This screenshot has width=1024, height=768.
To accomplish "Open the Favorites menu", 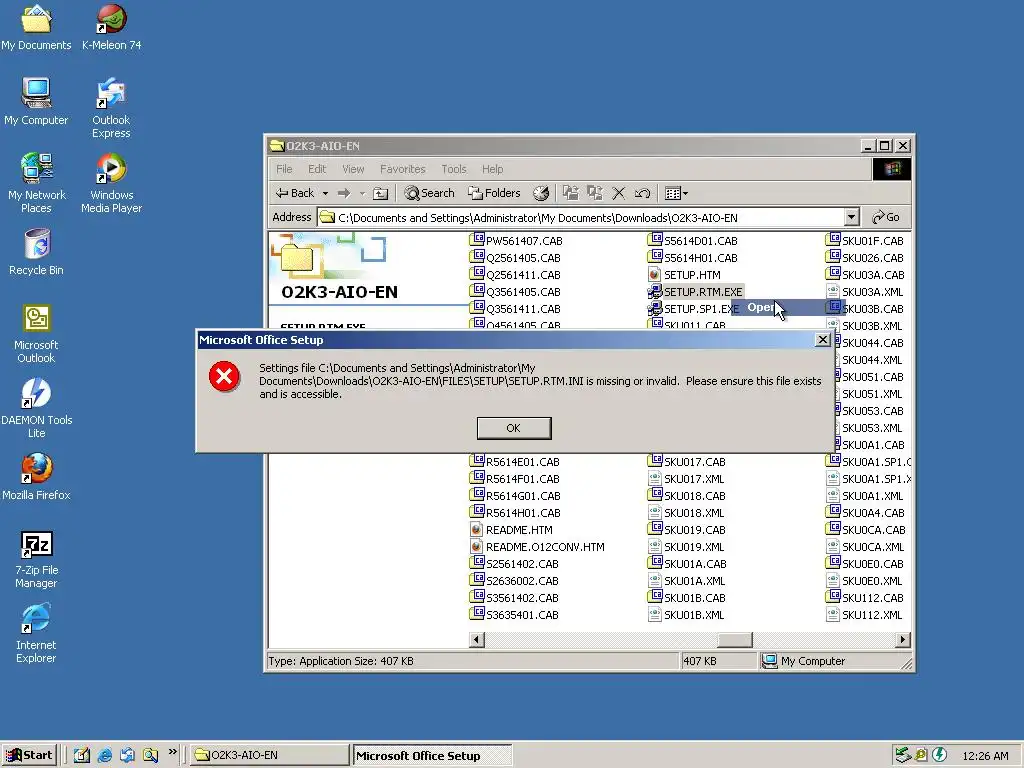I will pyautogui.click(x=402, y=169).
